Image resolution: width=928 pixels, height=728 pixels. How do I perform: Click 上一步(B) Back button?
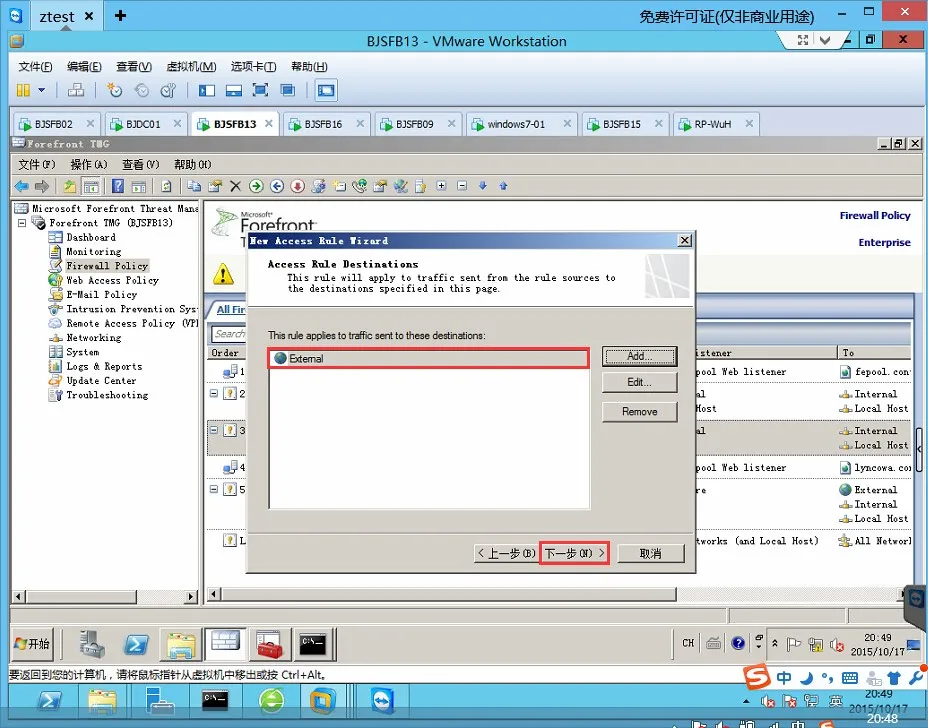pos(506,553)
